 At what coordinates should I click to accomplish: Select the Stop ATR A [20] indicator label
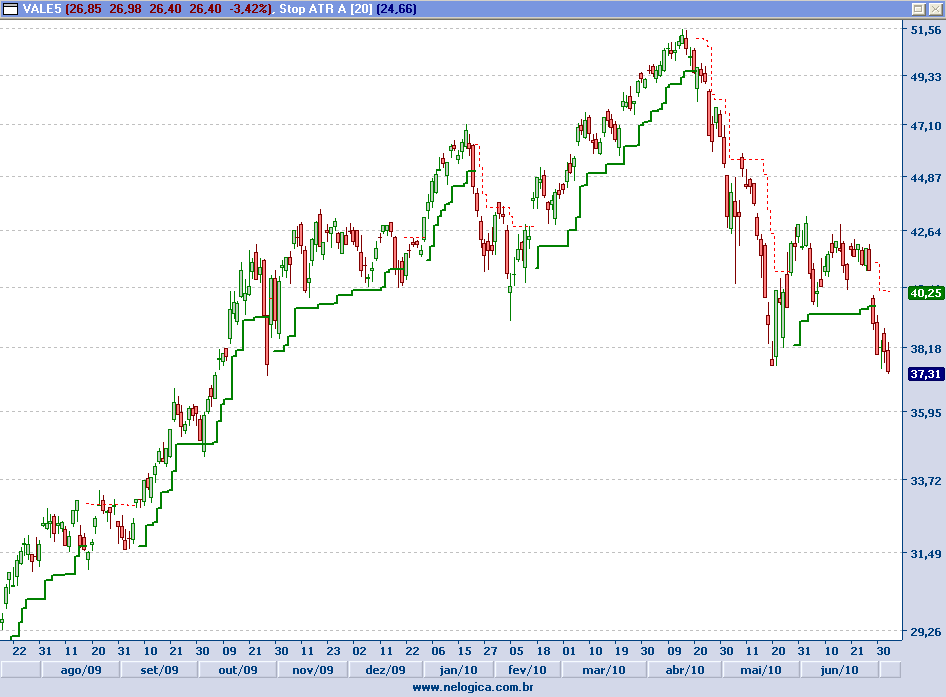point(326,9)
